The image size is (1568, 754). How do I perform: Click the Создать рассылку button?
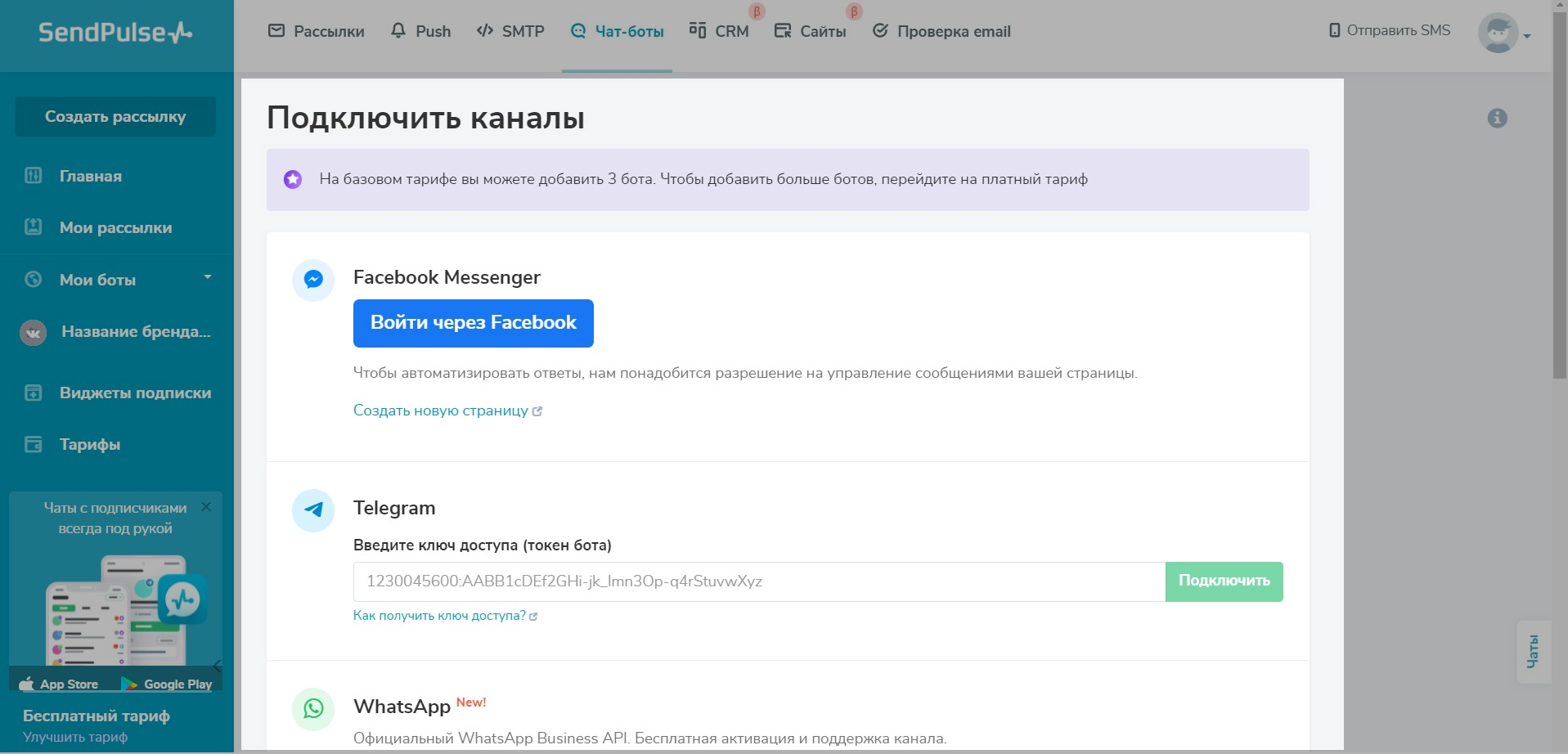[115, 117]
